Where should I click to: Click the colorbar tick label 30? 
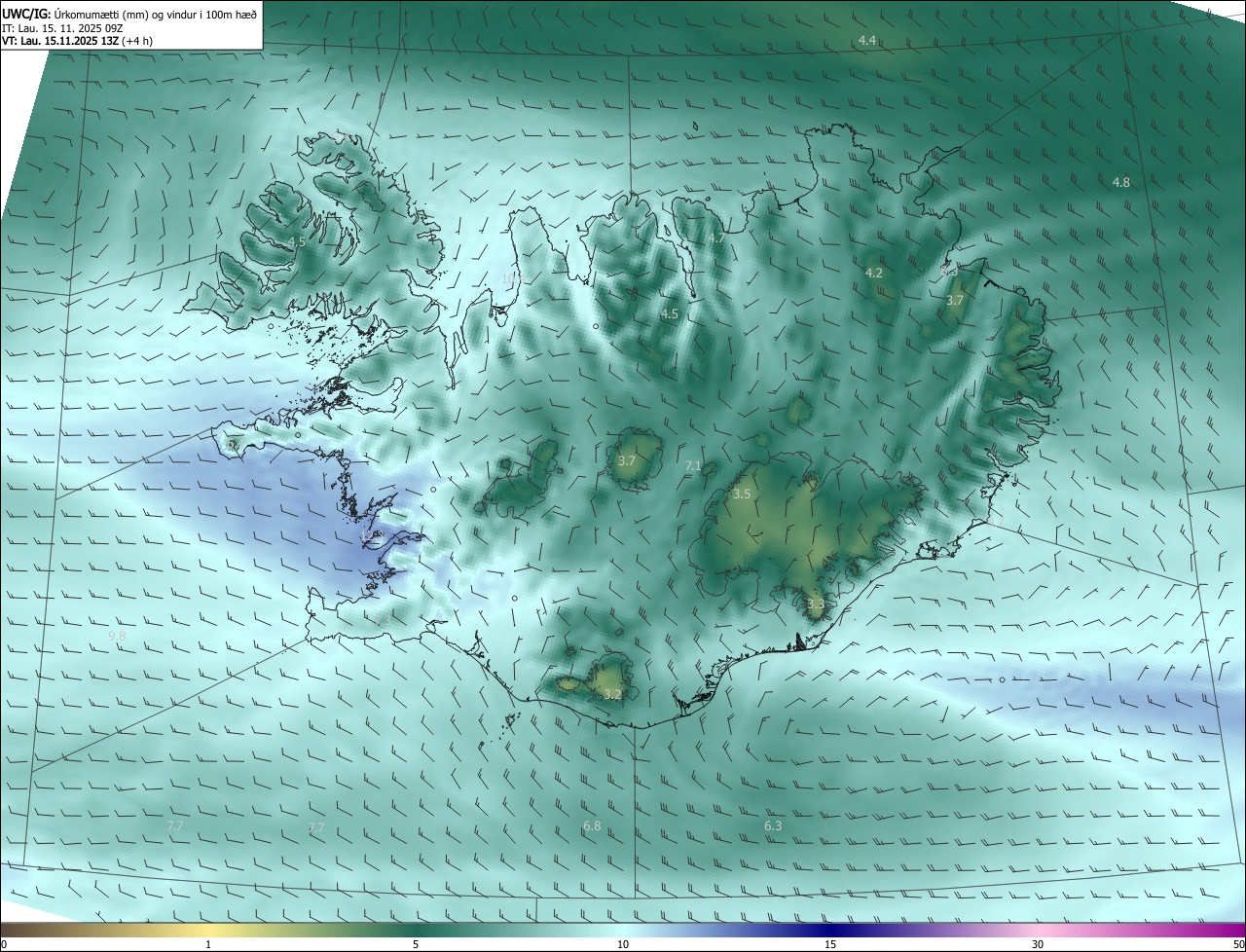(1038, 944)
